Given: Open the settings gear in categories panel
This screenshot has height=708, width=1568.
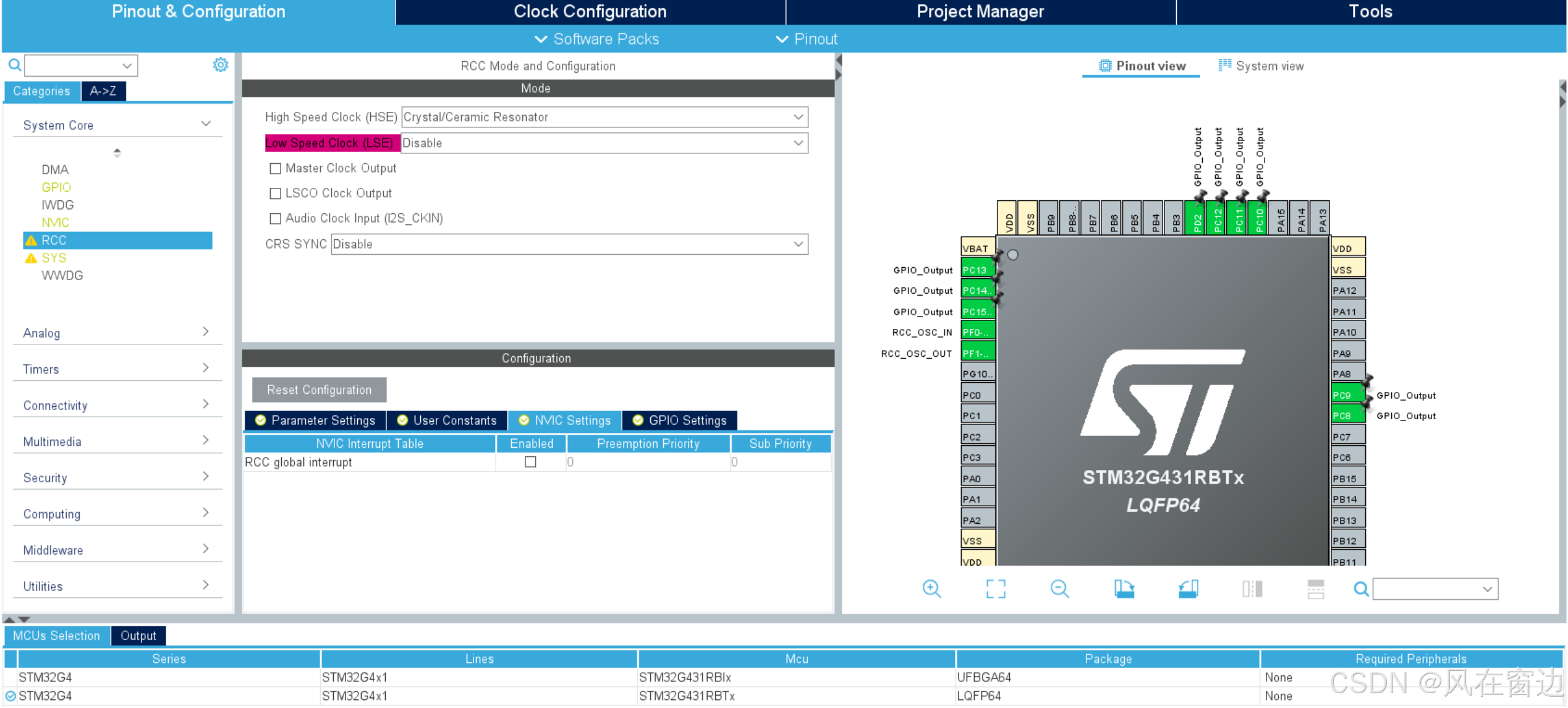Looking at the screenshot, I should tap(221, 65).
